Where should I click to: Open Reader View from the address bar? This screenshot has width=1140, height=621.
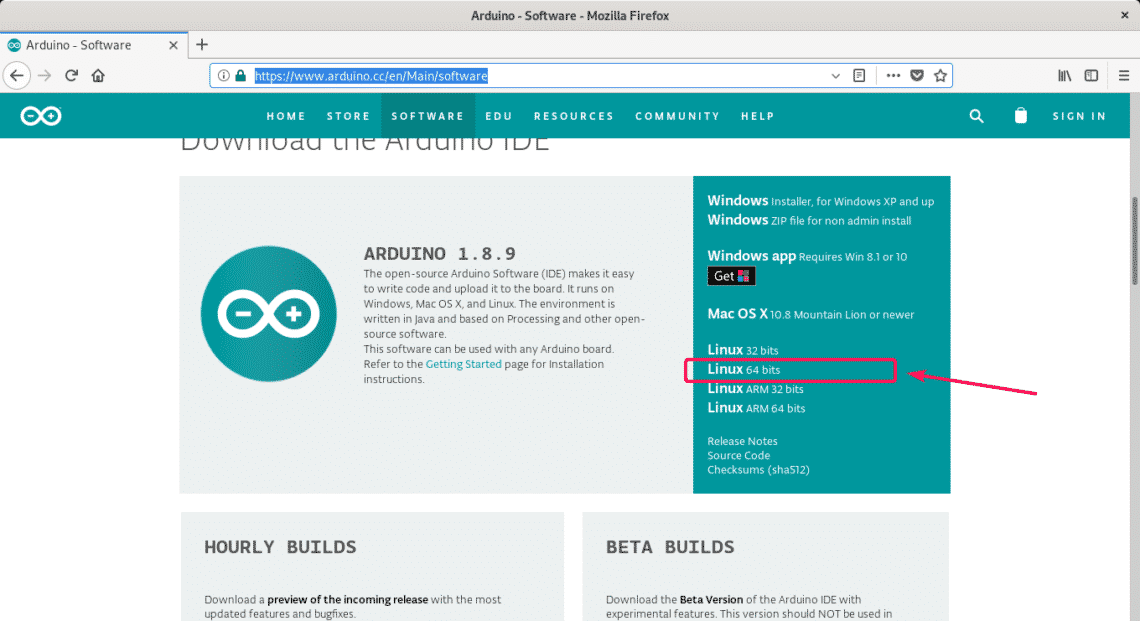tap(858, 75)
